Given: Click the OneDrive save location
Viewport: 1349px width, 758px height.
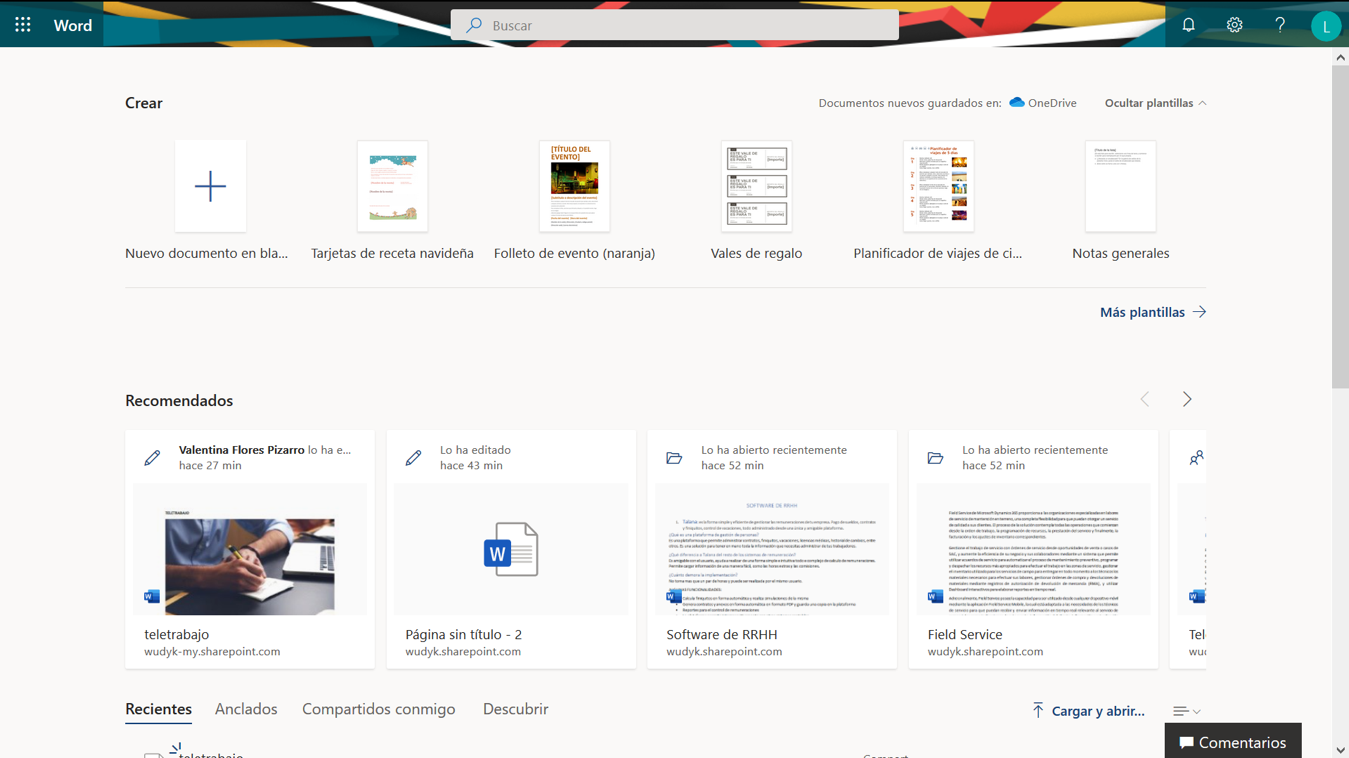Looking at the screenshot, I should pyautogui.click(x=1043, y=103).
